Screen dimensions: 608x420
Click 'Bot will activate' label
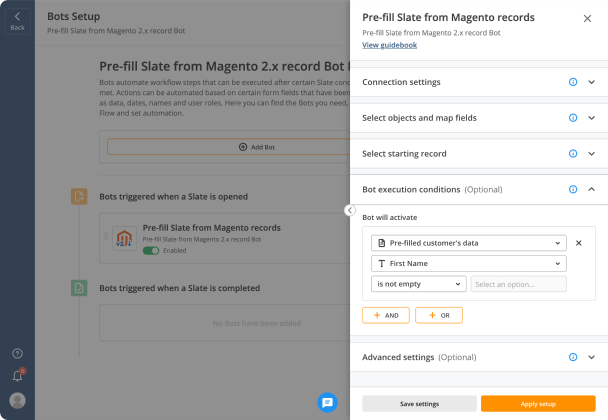click(389, 218)
